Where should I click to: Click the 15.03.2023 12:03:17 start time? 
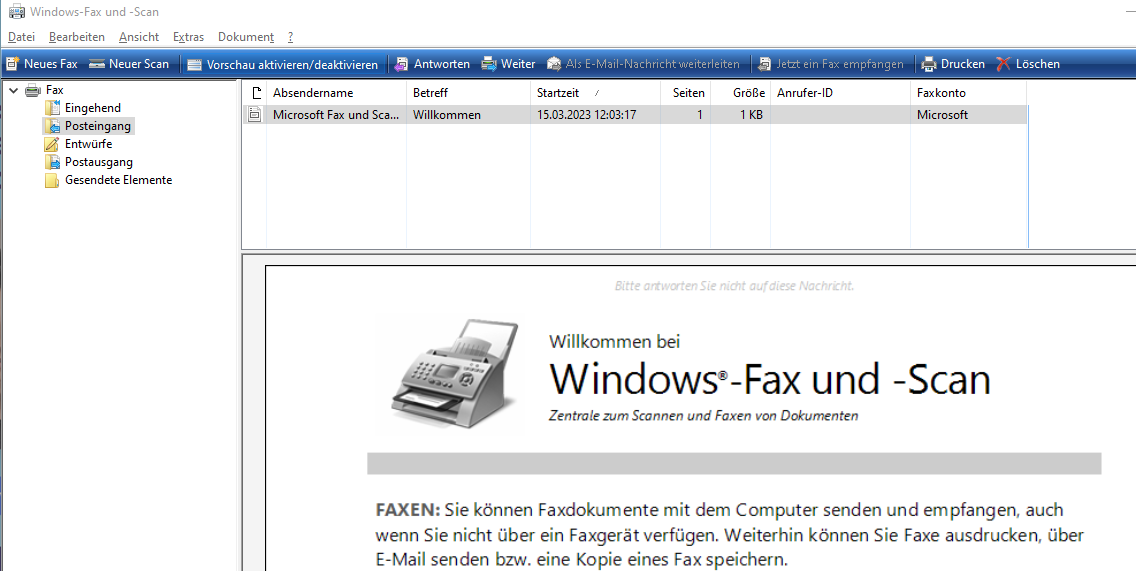pyautogui.click(x=587, y=114)
